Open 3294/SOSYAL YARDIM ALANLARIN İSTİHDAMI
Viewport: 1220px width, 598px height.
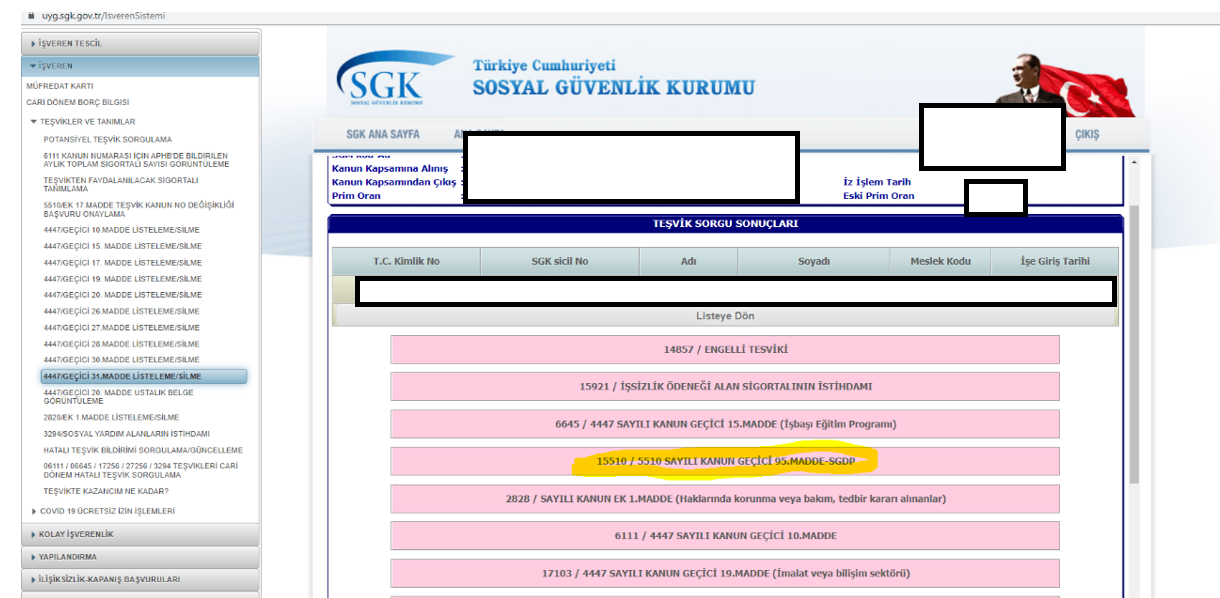(x=126, y=434)
